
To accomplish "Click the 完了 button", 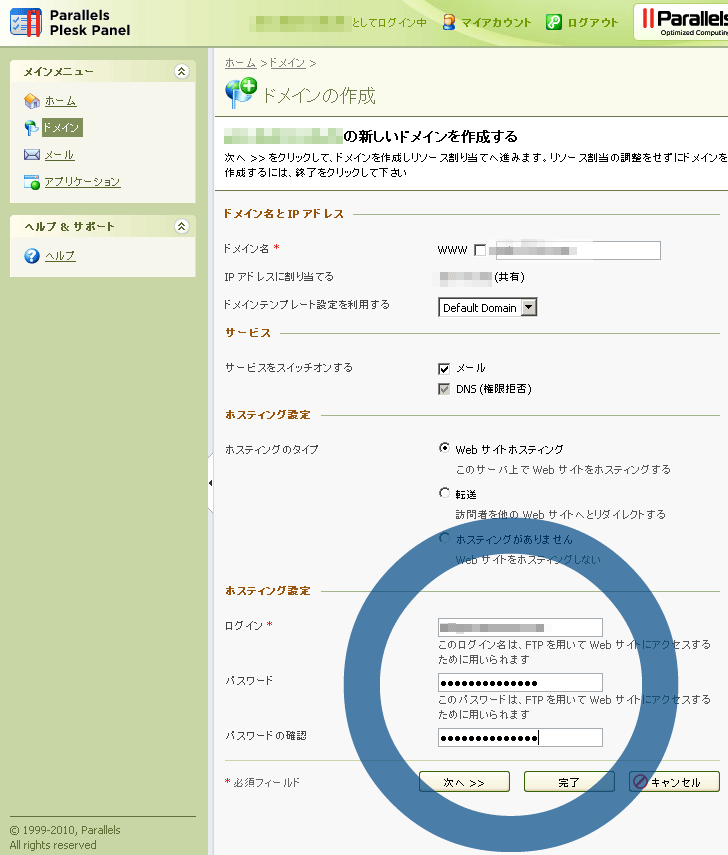I will [x=569, y=782].
